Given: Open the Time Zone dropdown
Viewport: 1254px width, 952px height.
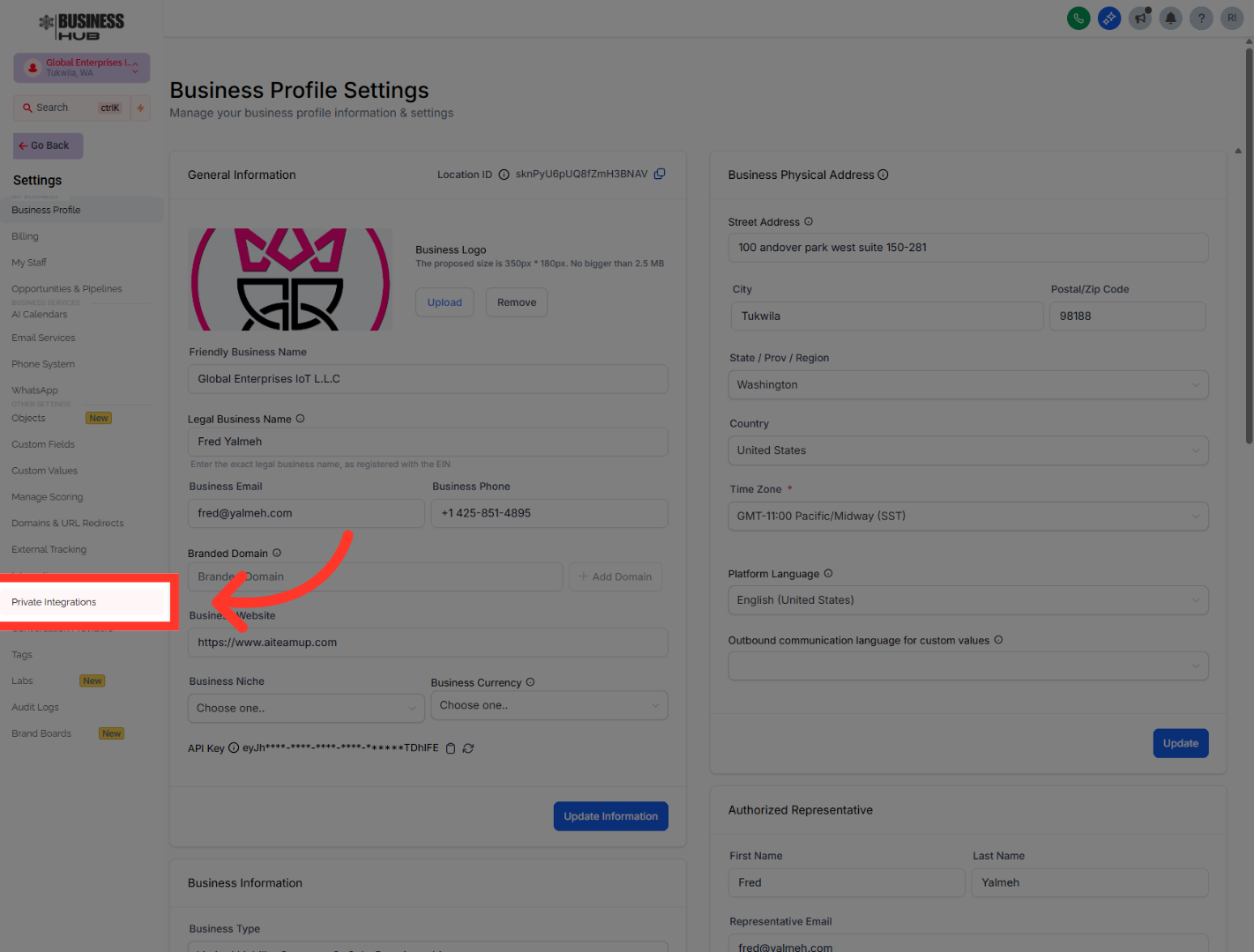Looking at the screenshot, I should [968, 517].
